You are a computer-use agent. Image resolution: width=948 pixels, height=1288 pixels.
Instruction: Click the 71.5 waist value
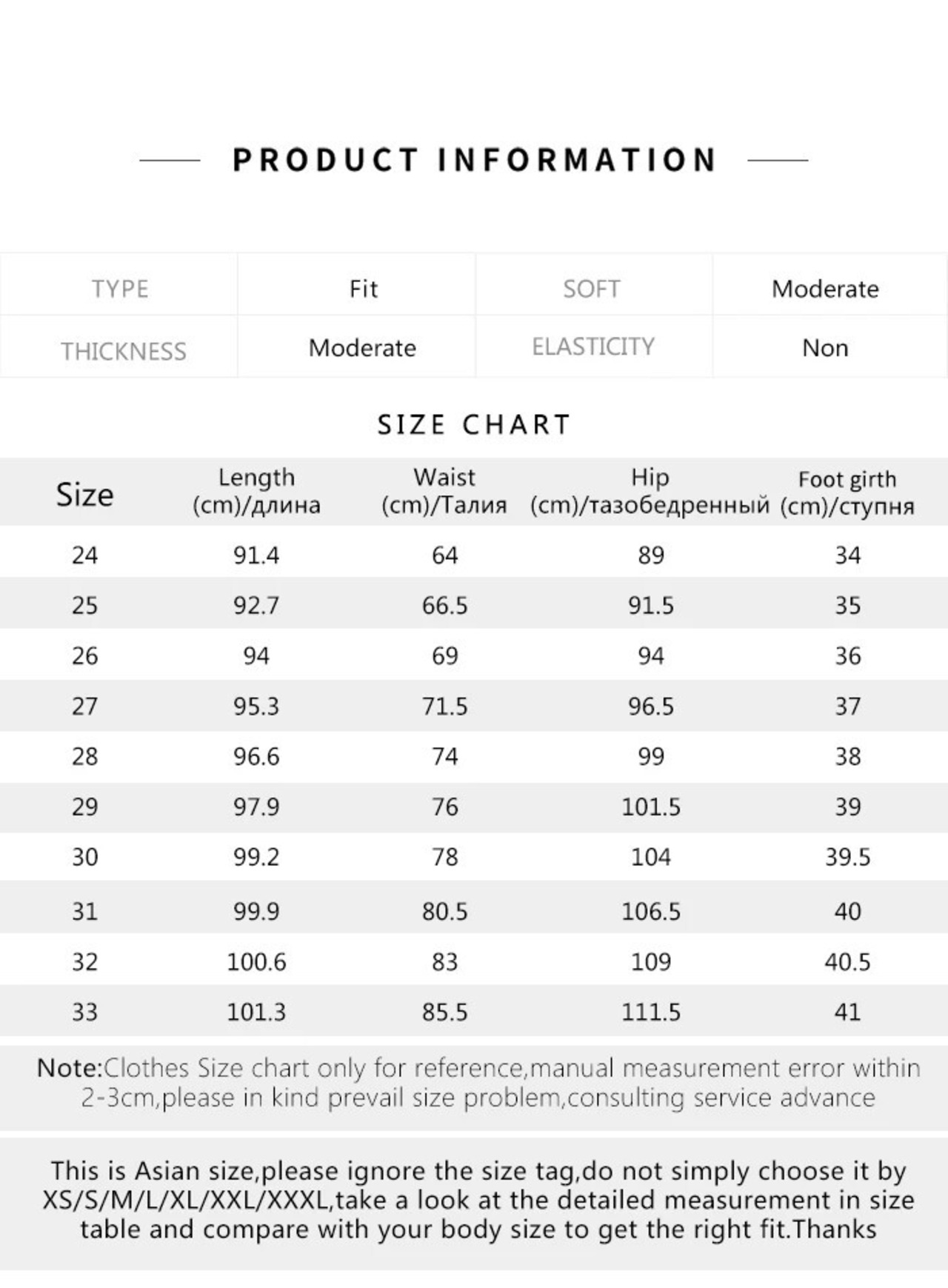coord(444,707)
